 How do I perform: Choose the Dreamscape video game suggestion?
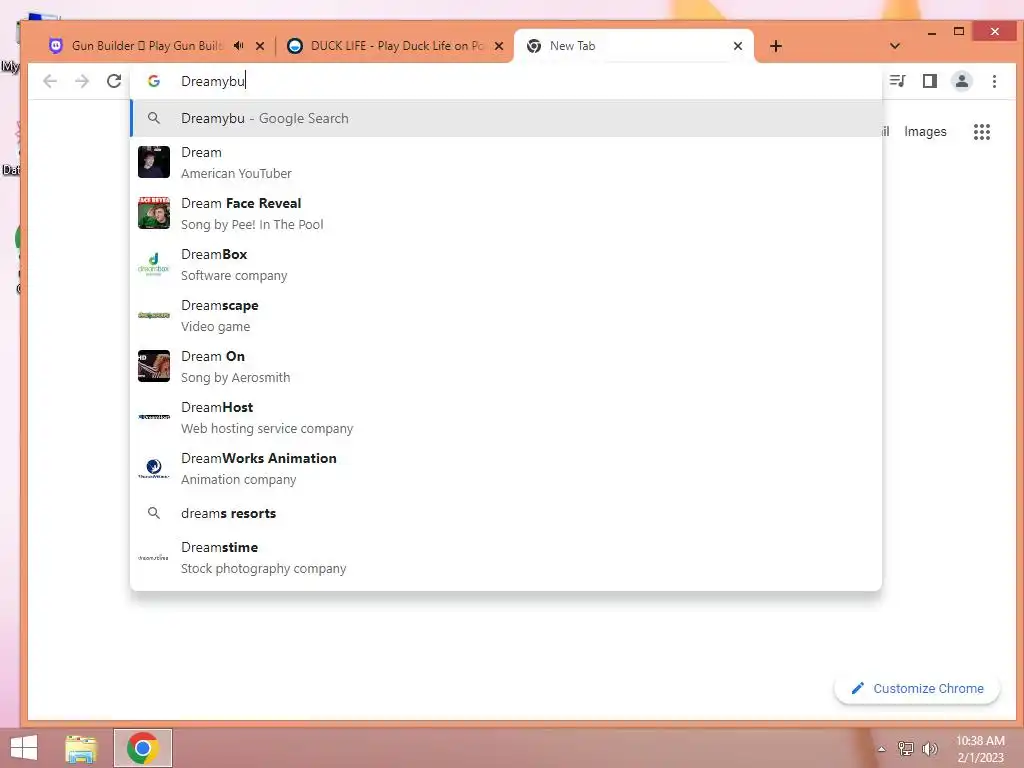(506, 315)
